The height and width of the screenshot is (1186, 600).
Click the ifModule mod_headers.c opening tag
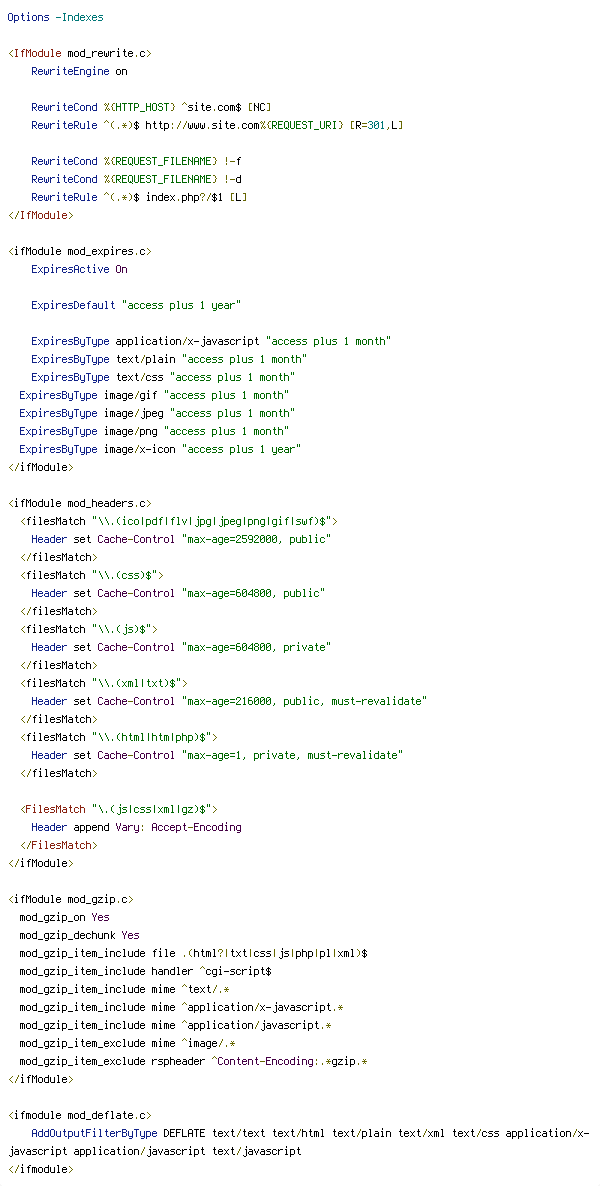coord(79,503)
